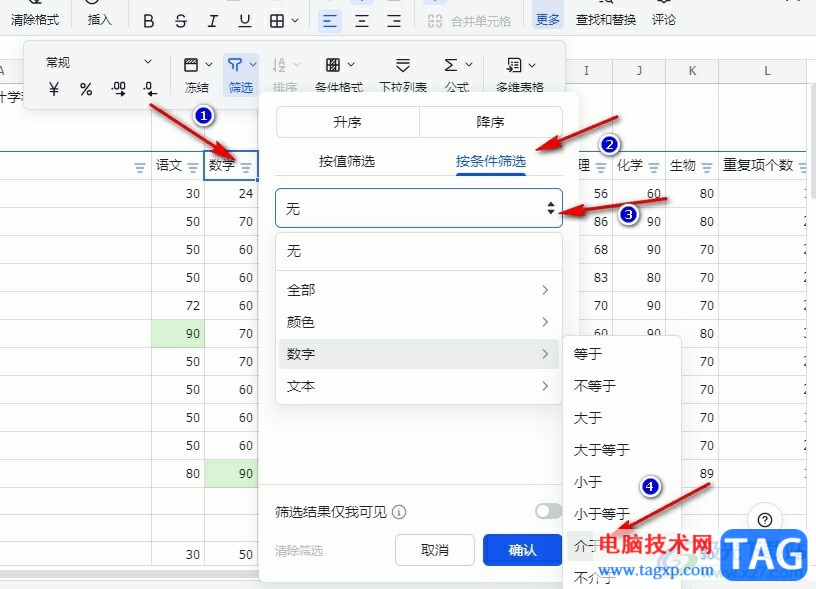The height and width of the screenshot is (589, 816).
Task: Expand borders options arrow
Action: pyautogui.click(x=295, y=21)
